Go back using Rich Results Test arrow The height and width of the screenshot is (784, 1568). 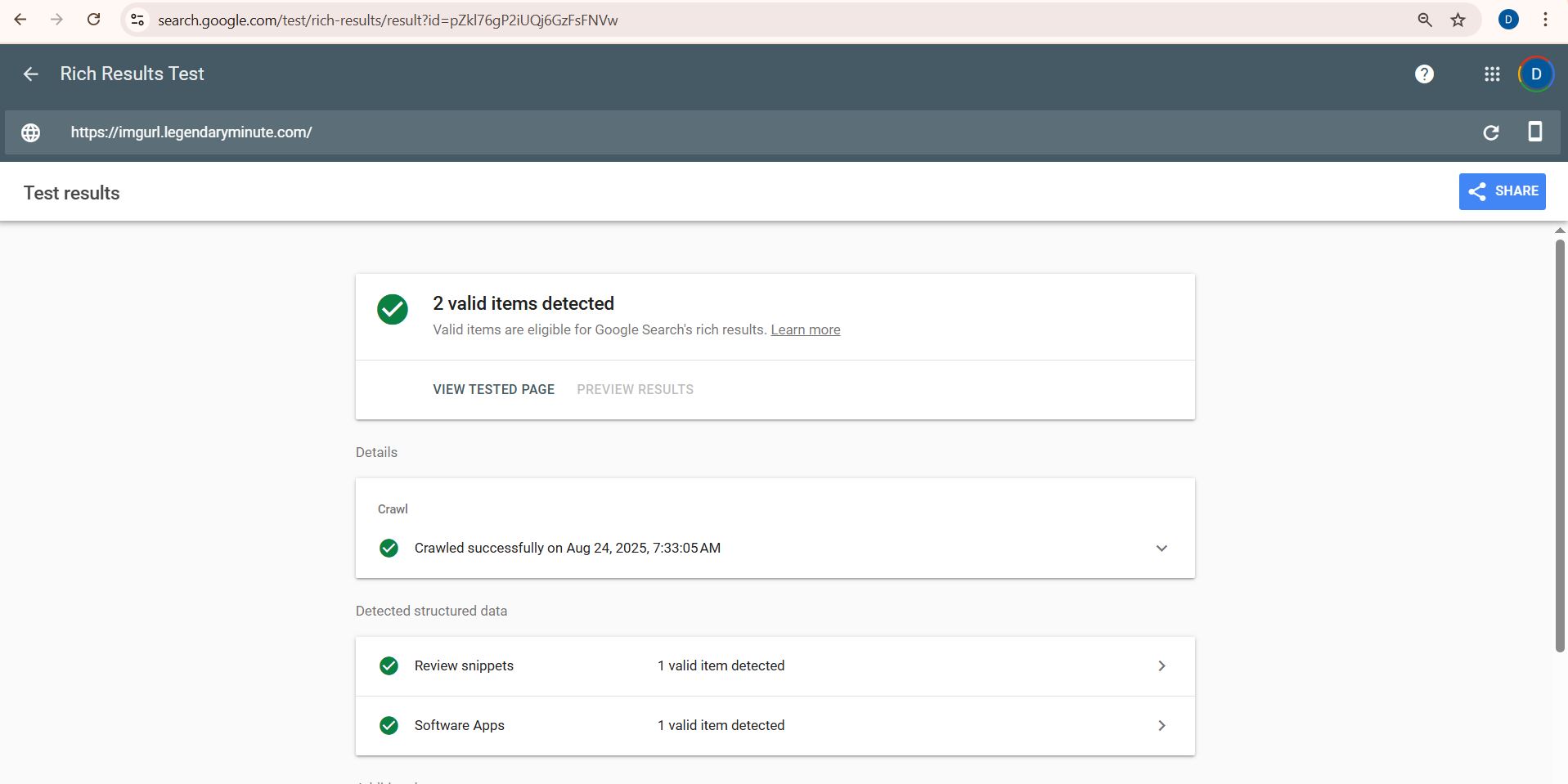point(30,74)
